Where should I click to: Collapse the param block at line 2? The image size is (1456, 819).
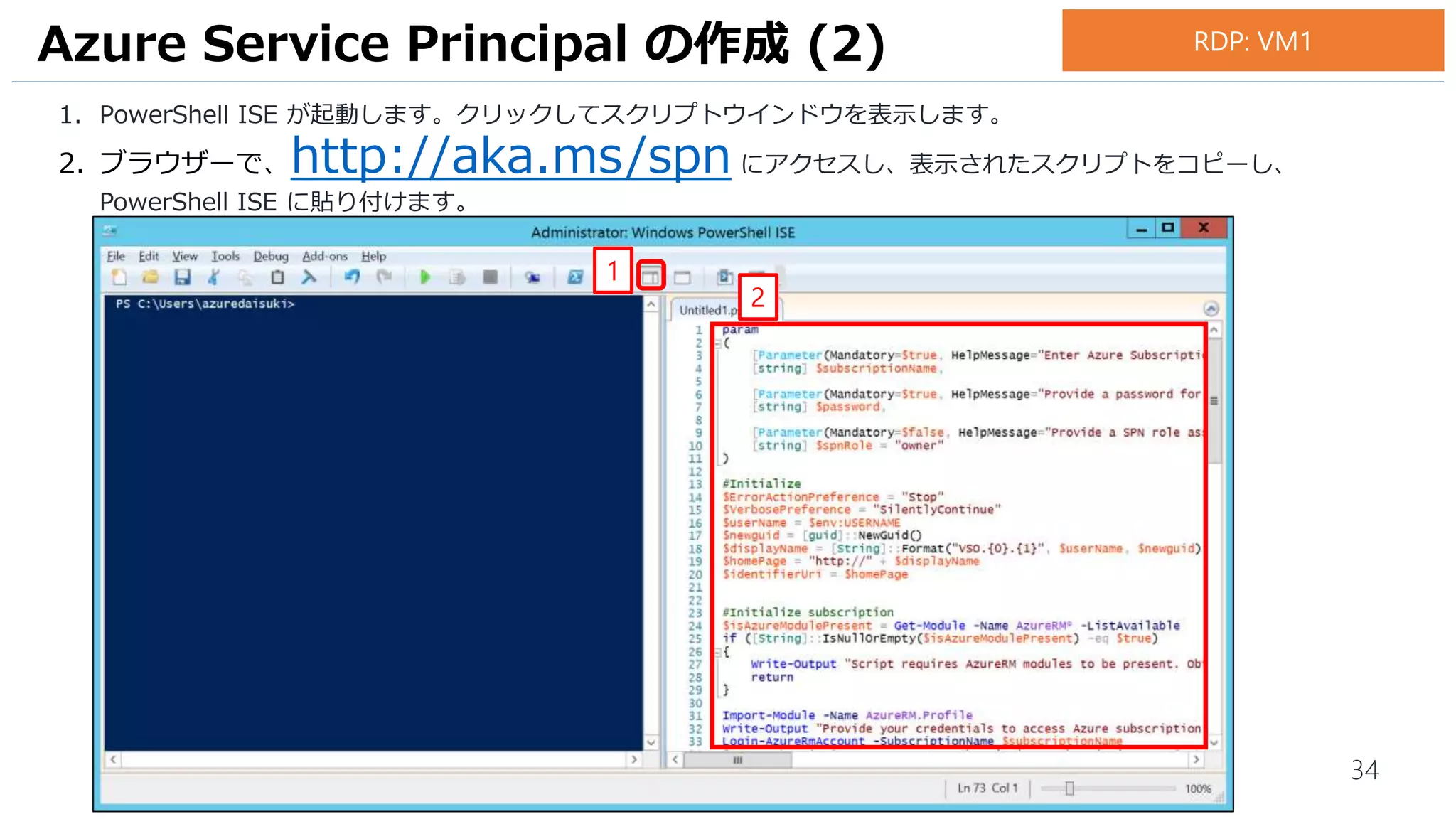coord(717,343)
